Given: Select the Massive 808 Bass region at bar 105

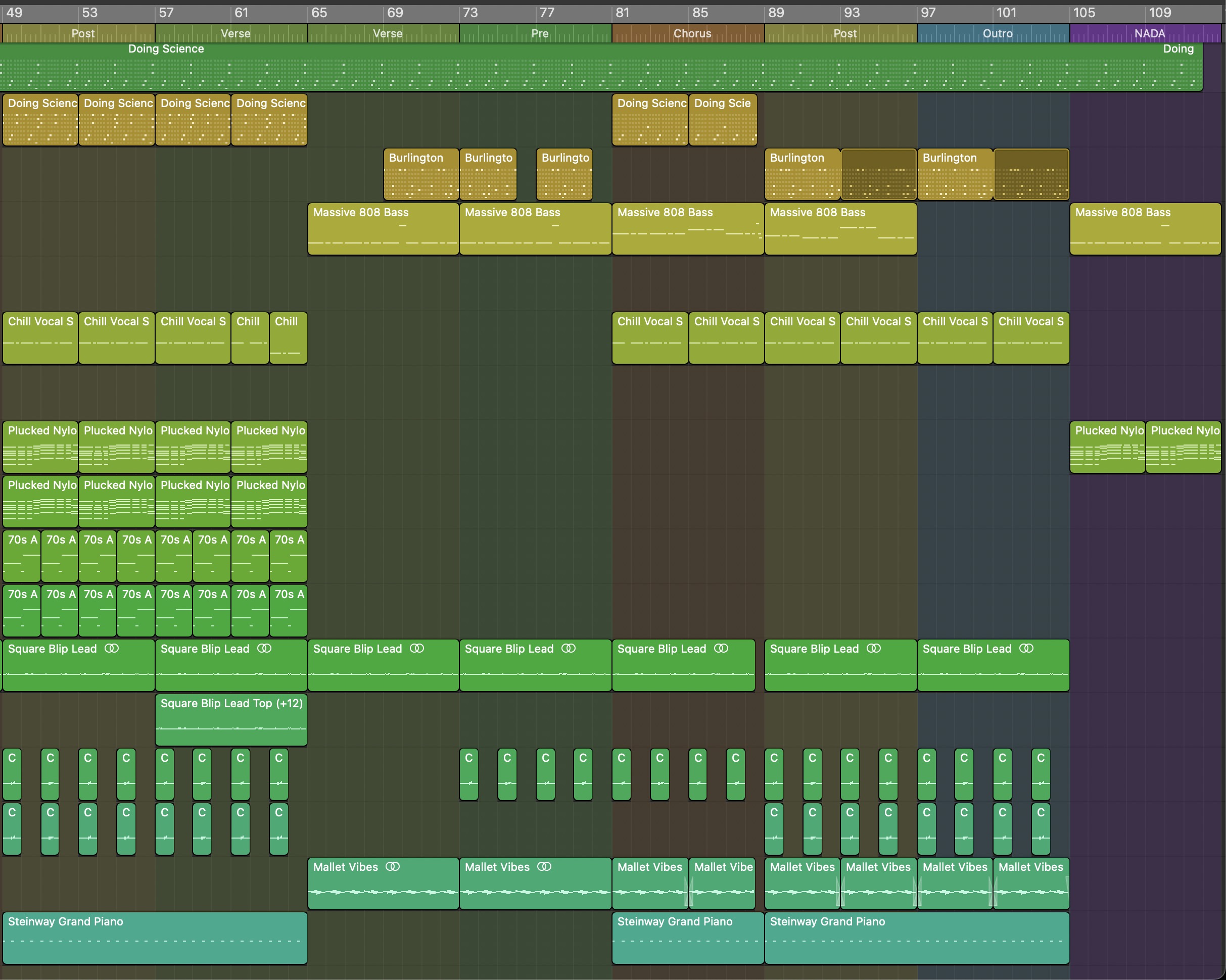Looking at the screenshot, I should [1145, 228].
